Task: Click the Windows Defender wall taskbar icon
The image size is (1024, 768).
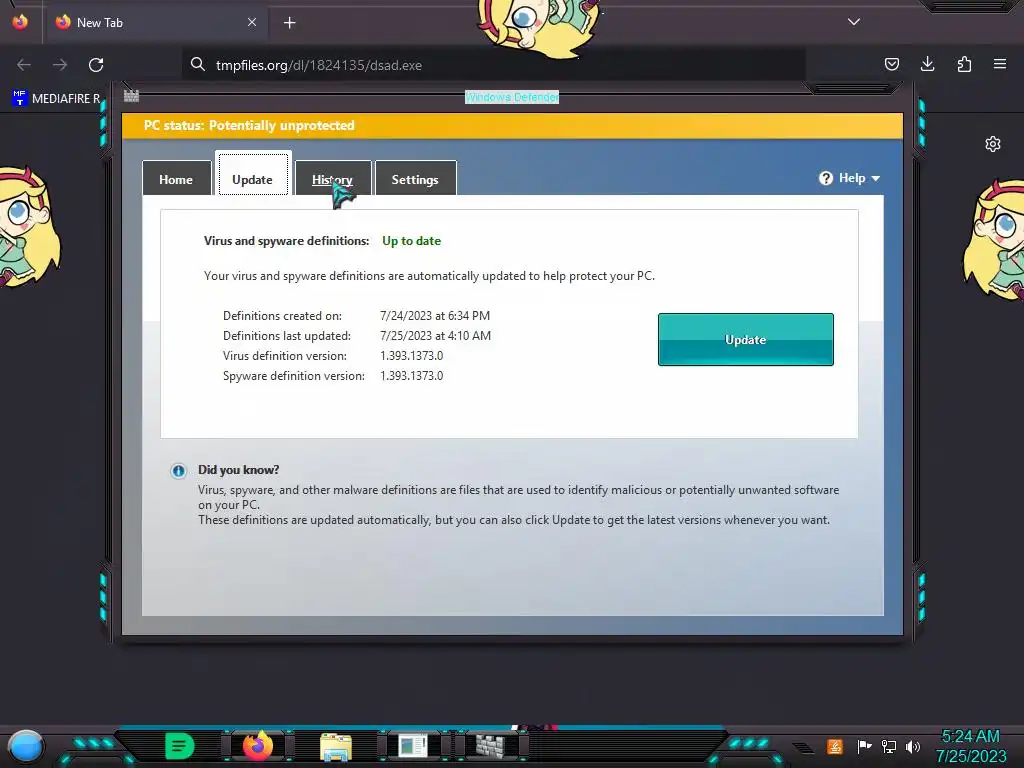Action: 490,746
